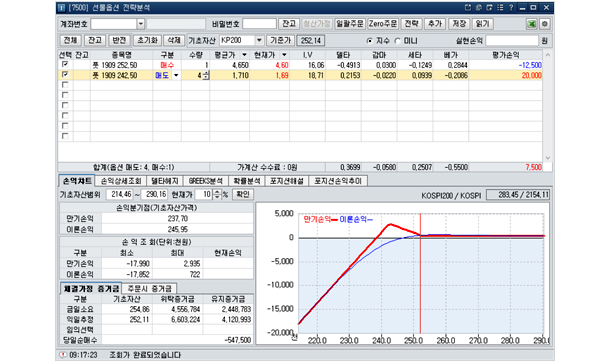This screenshot has height=361, width=610.
Task: Open the 평균가 column header dropdown arrow
Action: click(x=244, y=55)
